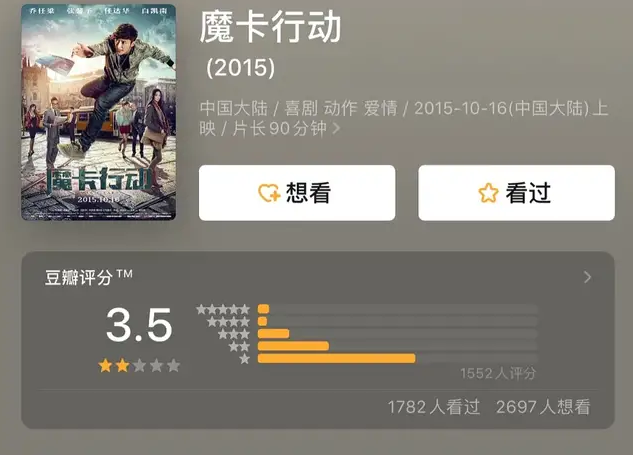633x455 pixels.
Task: Open the 2697人想看 list
Action: (x=543, y=407)
